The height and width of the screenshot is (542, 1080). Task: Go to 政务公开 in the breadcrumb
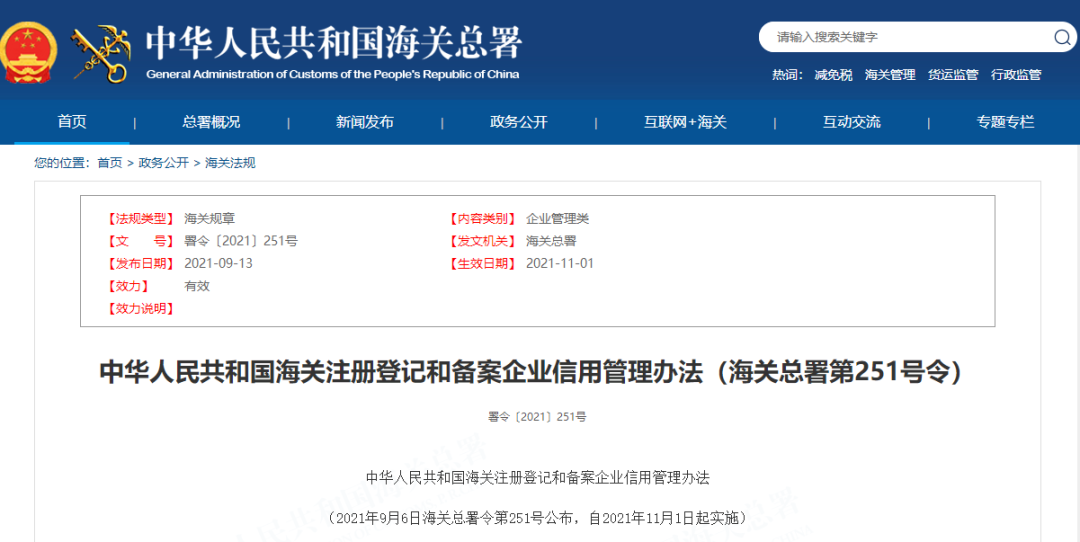163,163
